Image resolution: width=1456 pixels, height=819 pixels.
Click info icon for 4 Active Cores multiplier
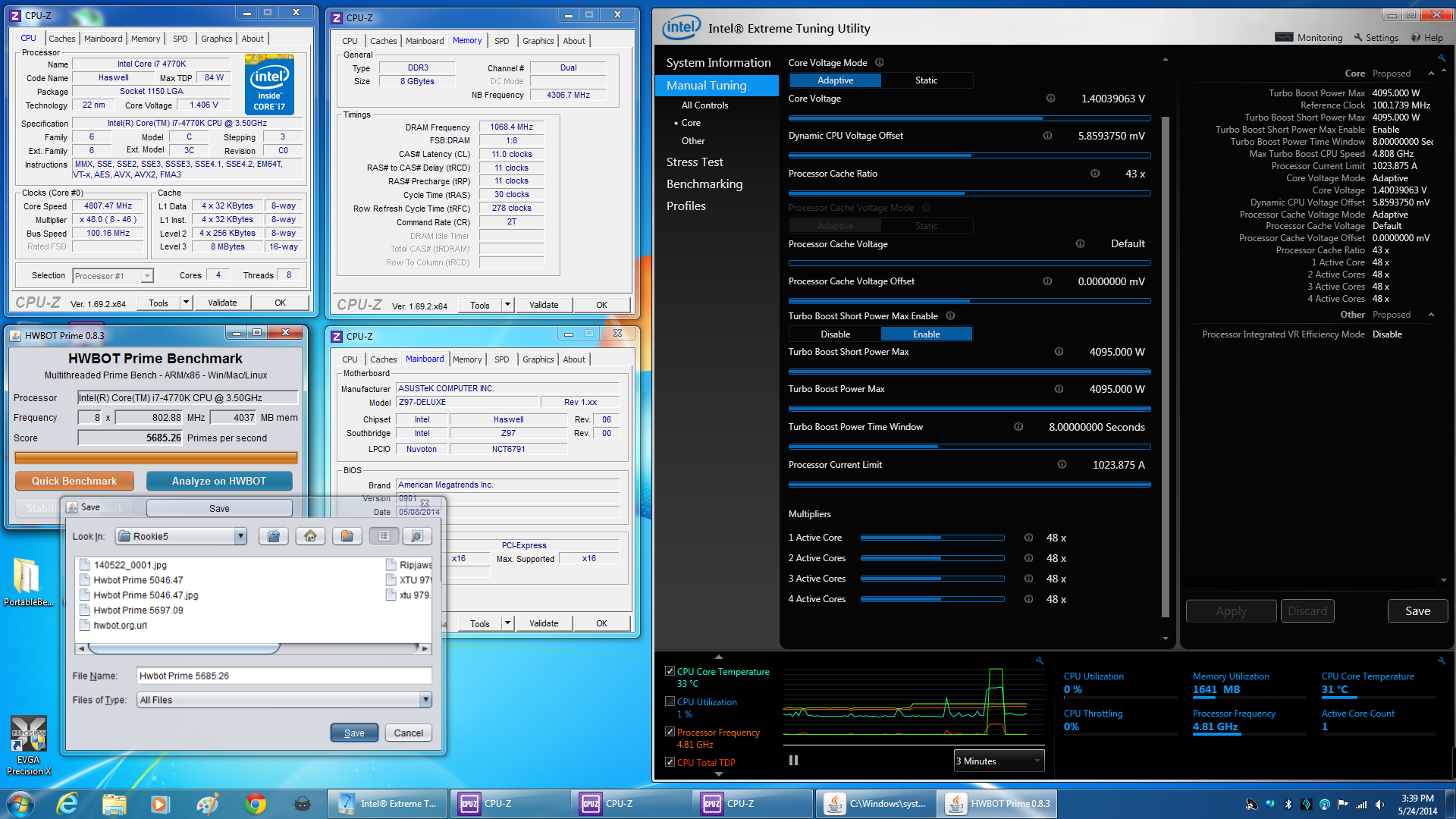click(1028, 599)
